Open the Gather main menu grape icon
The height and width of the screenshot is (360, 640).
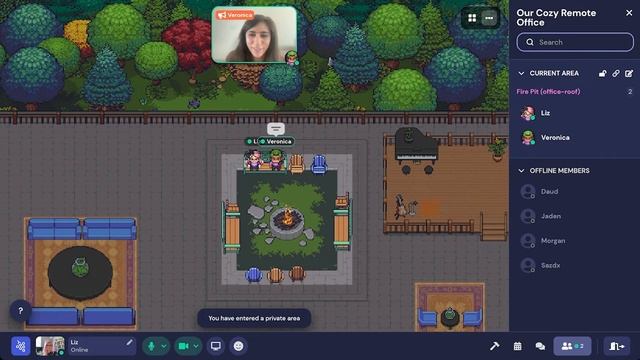point(20,346)
